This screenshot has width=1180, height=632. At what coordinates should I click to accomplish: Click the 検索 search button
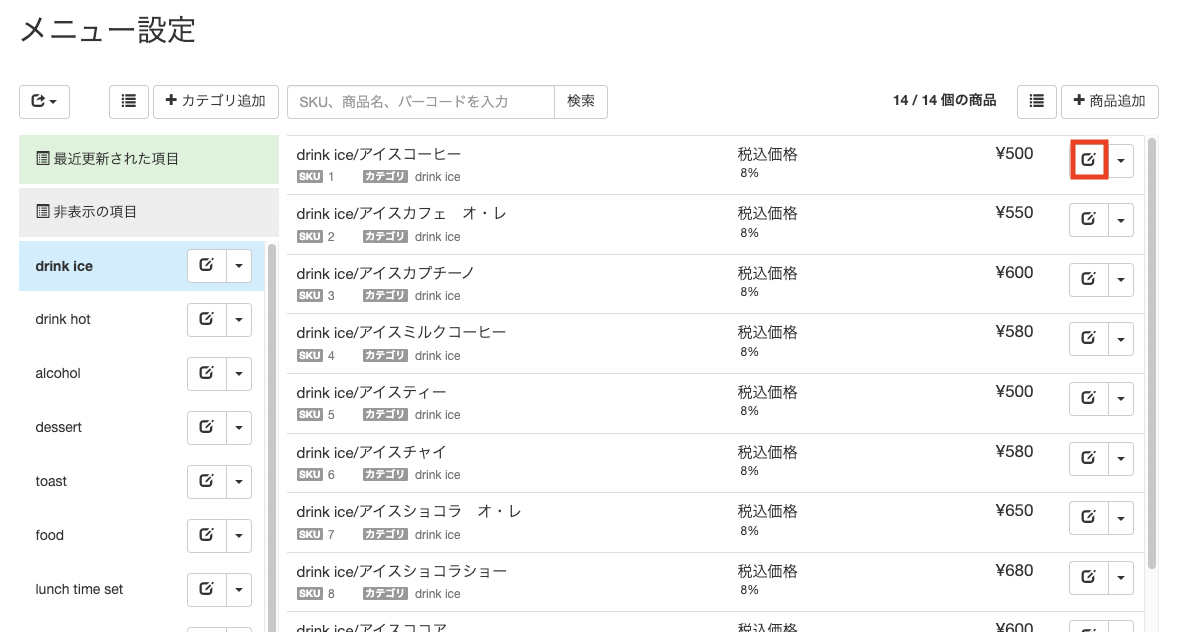(x=581, y=101)
